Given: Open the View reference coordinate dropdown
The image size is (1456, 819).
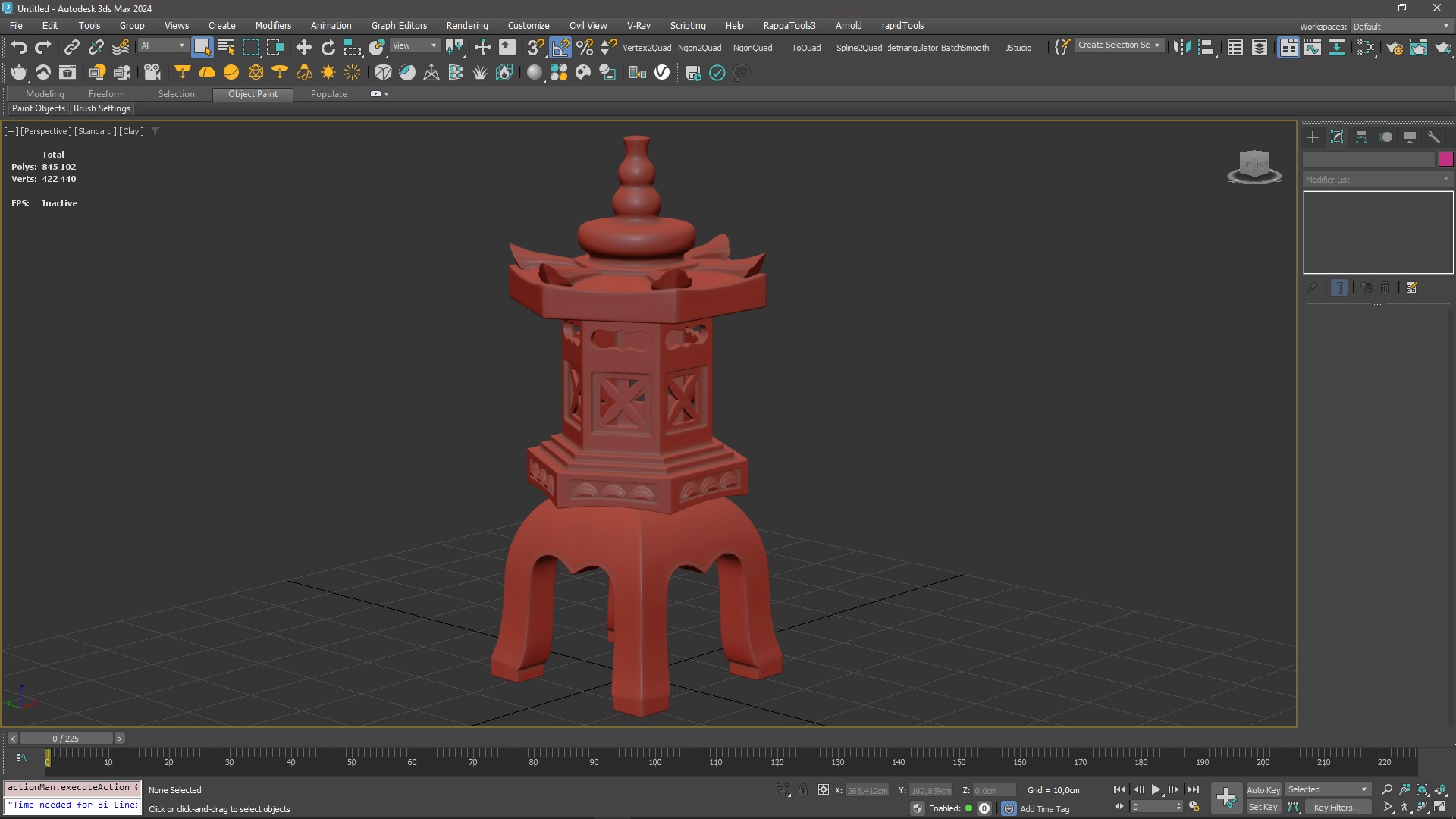Looking at the screenshot, I should 414,45.
